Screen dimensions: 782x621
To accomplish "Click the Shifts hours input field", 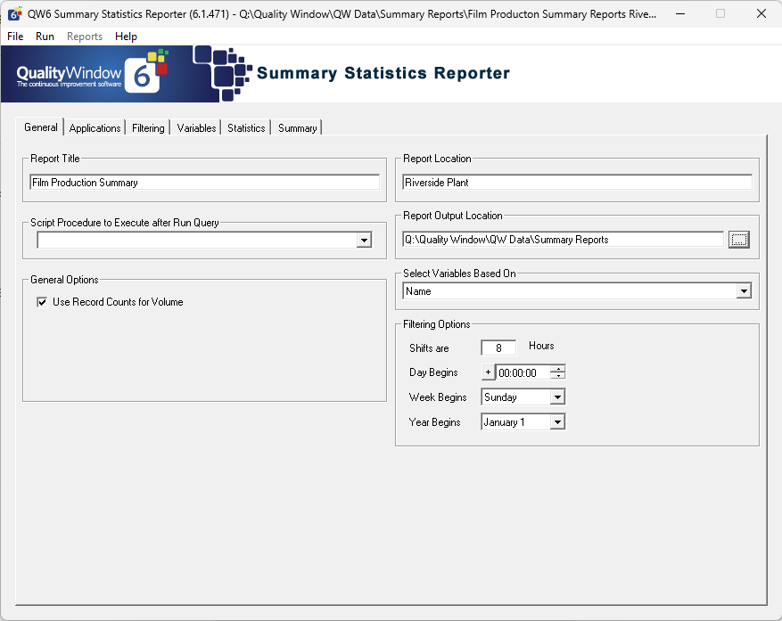I will 498,348.
